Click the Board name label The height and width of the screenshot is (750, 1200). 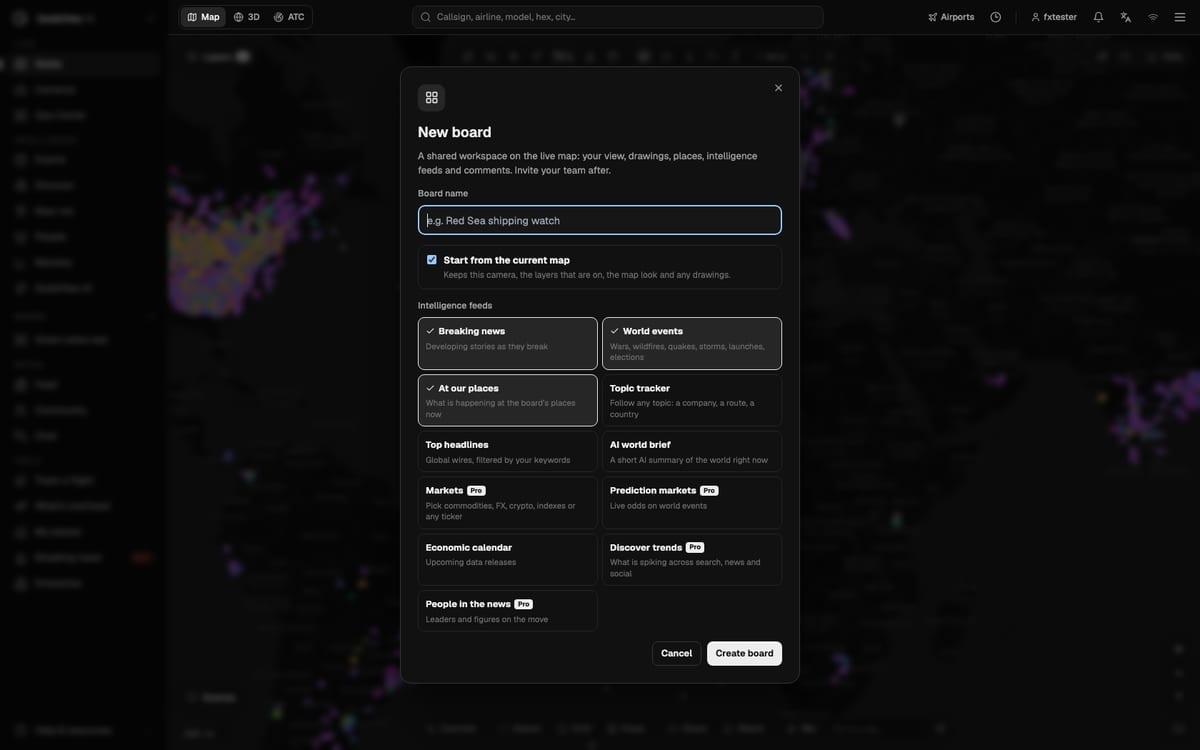[x=443, y=193]
